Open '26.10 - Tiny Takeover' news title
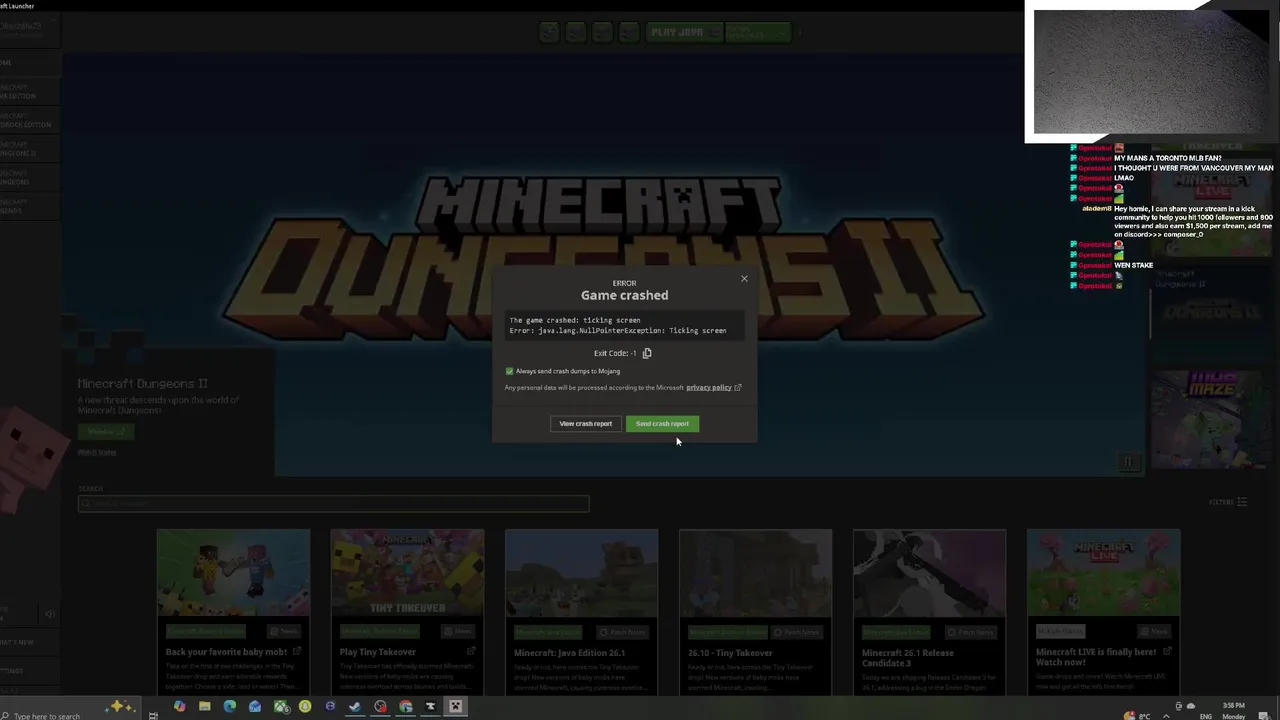1280x720 pixels. tap(730, 652)
